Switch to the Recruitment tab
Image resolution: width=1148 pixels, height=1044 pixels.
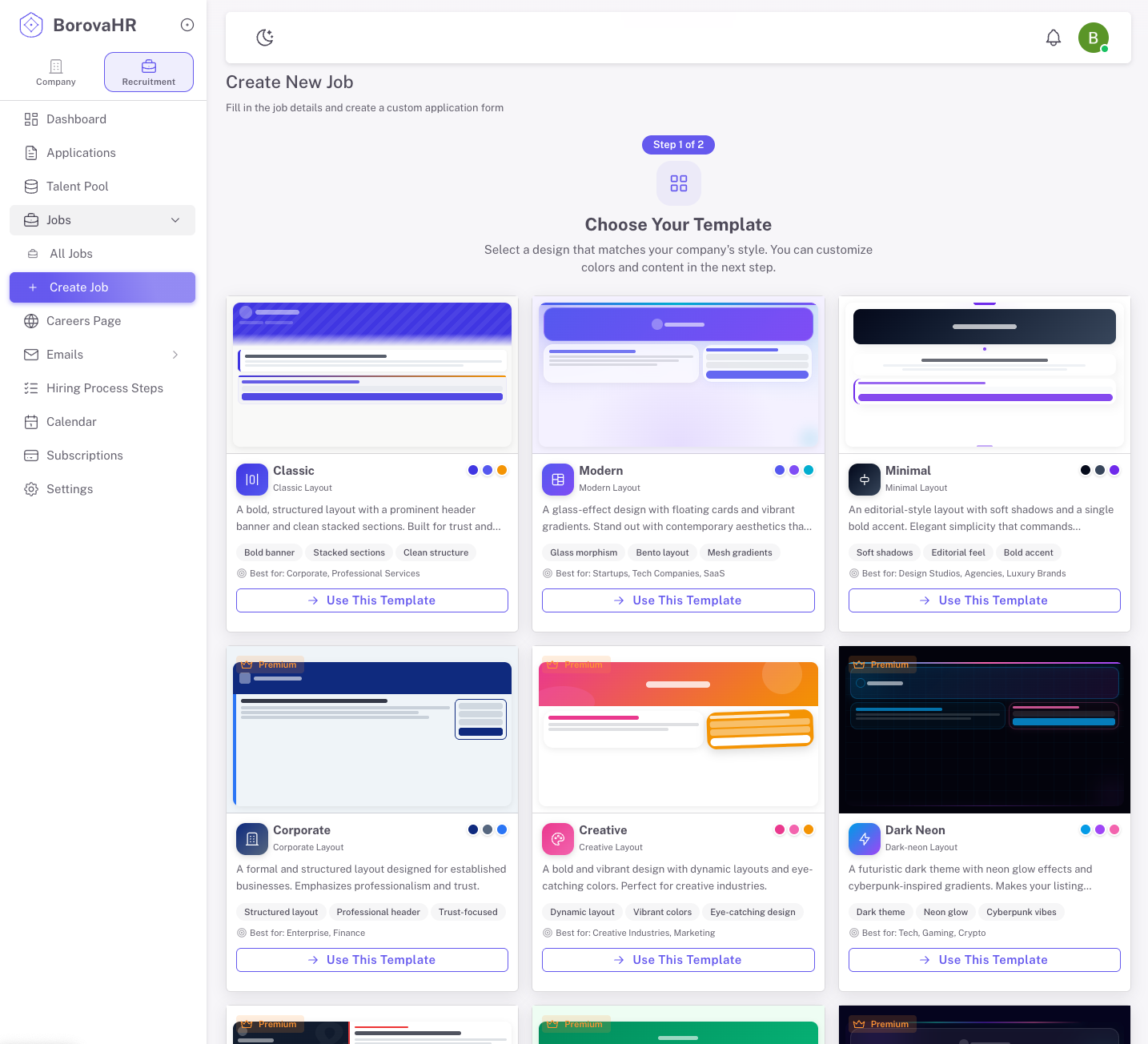click(148, 71)
